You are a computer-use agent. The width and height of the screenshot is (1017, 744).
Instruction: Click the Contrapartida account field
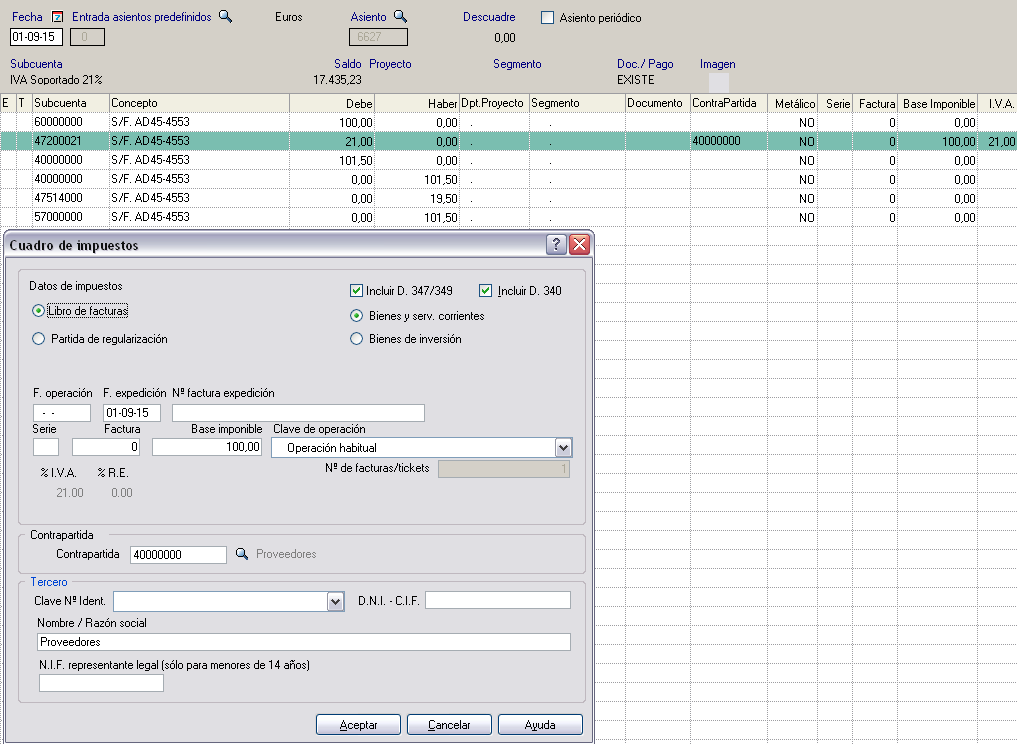[178, 555]
